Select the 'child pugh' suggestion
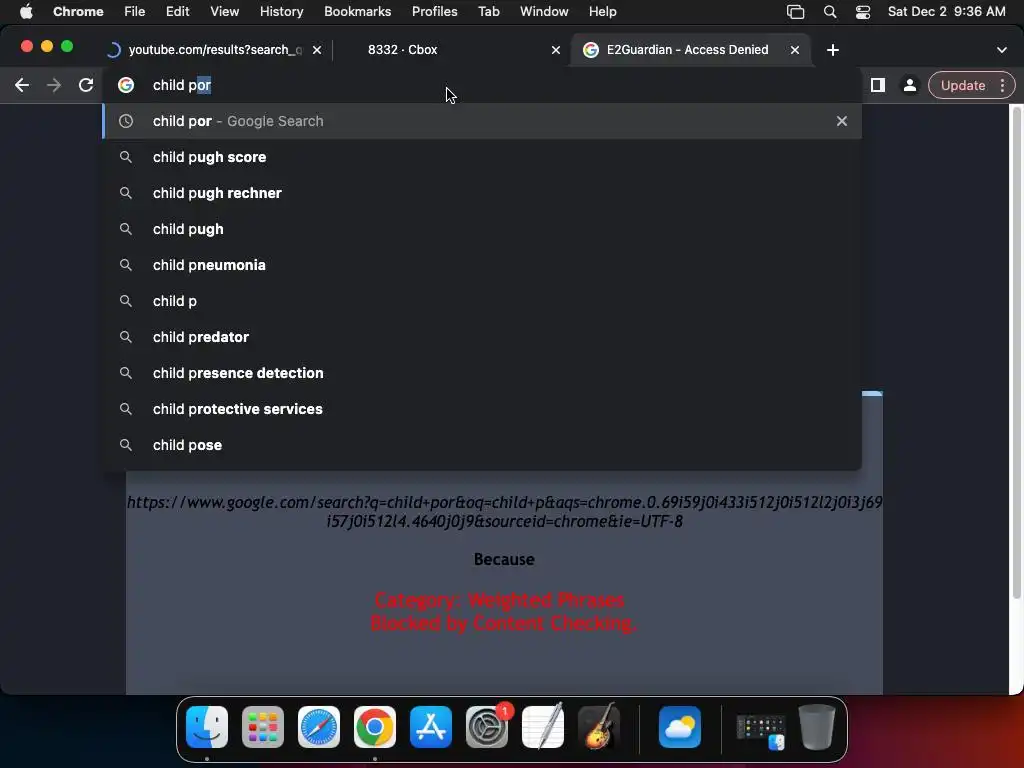 [482, 229]
